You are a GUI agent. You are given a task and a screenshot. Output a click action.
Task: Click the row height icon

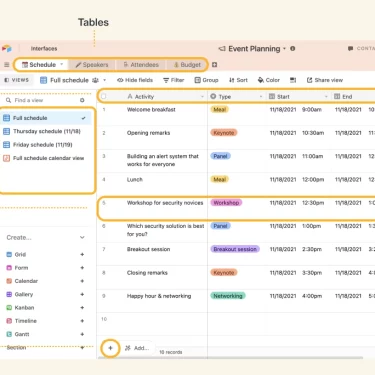(293, 80)
